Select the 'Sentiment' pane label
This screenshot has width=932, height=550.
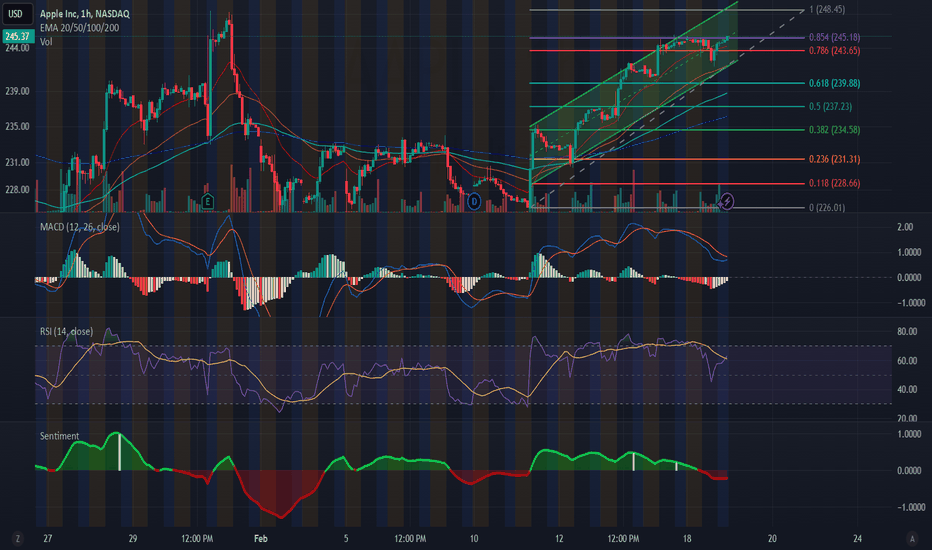coord(59,436)
